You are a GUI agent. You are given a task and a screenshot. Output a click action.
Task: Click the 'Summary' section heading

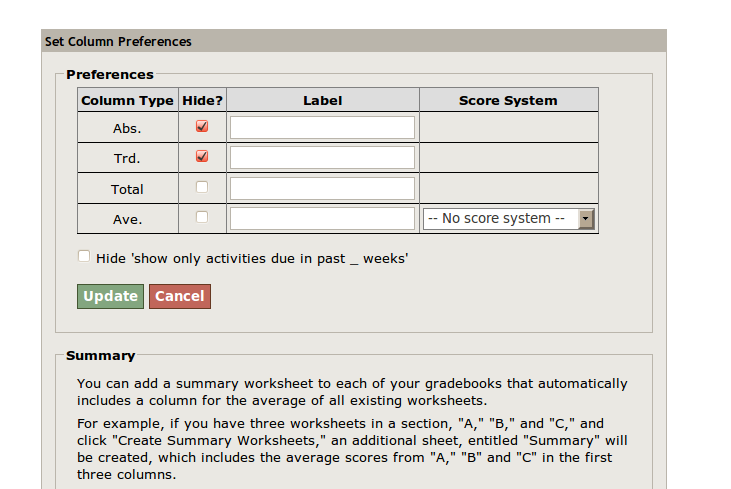click(100, 355)
